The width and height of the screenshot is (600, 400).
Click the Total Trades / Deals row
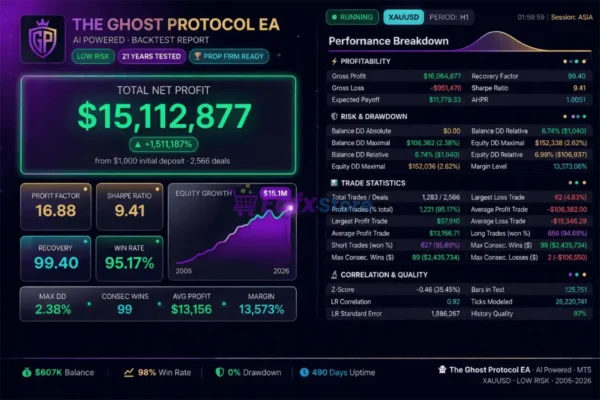(x=396, y=198)
